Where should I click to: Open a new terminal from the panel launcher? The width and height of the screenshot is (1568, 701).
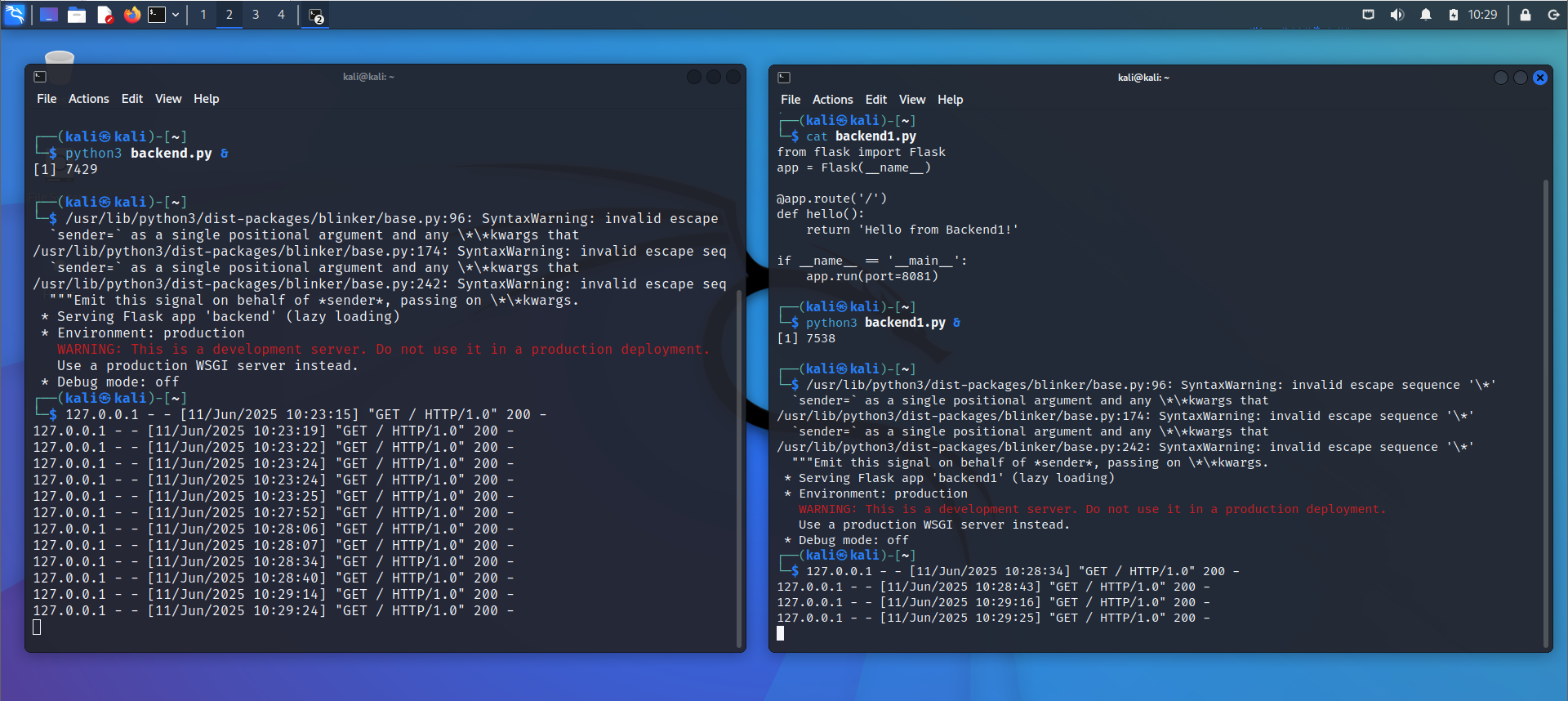point(157,15)
